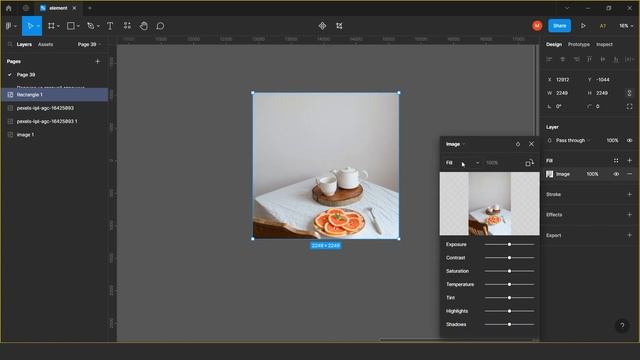Click the Share button
This screenshot has height=360, width=640.
point(559,26)
